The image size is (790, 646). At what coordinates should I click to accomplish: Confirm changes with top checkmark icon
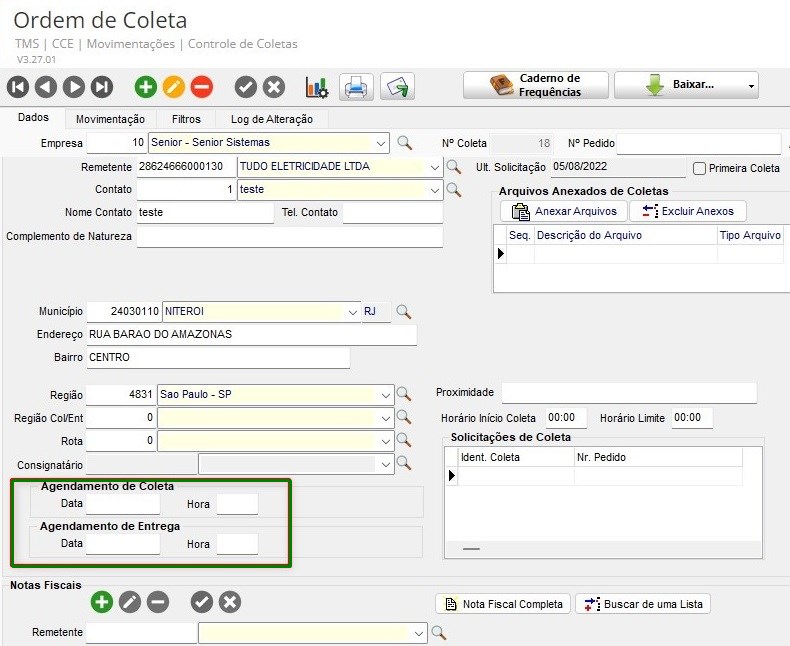(x=246, y=87)
